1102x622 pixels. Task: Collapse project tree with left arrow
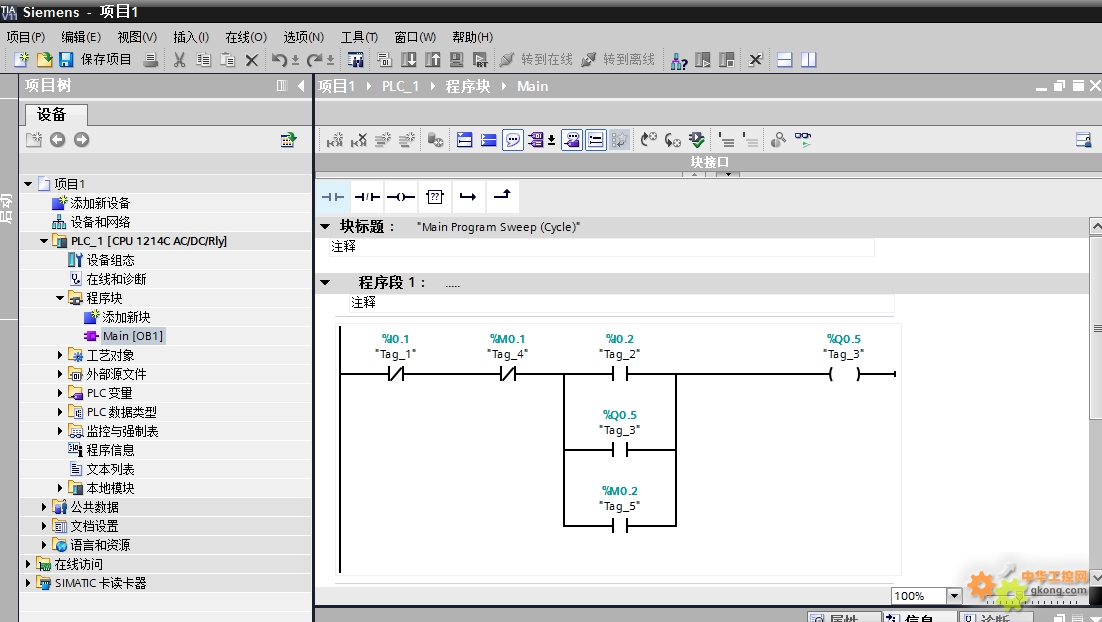pyautogui.click(x=301, y=86)
